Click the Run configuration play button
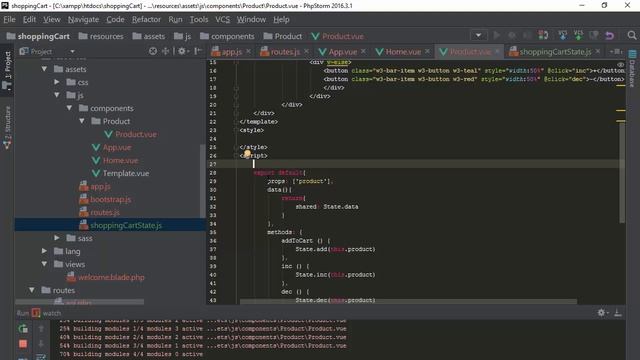640x360 pixels. (497, 36)
